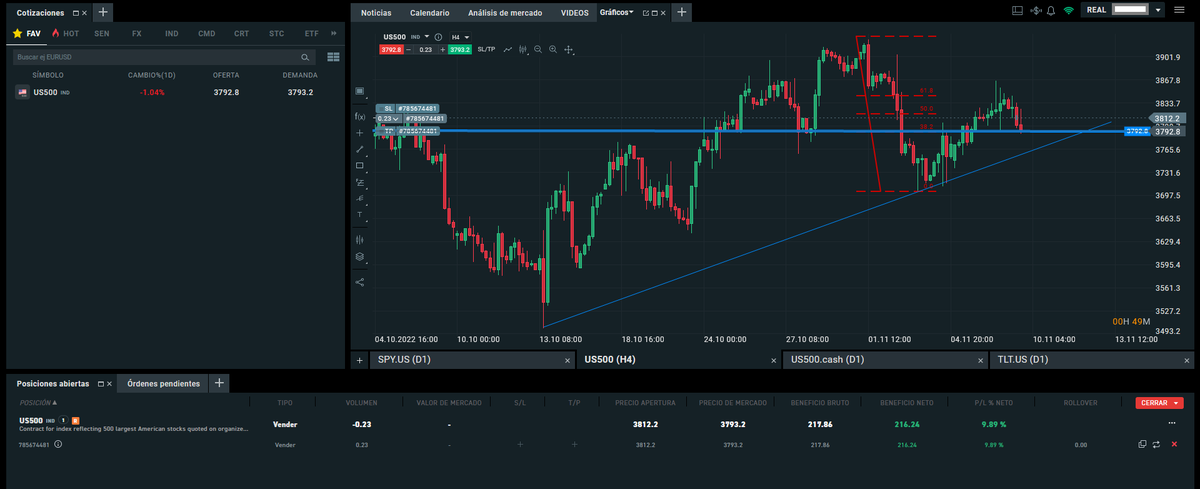Image resolution: width=1200 pixels, height=489 pixels.
Task: Toggle SL/TP on the chart order bar
Action: (x=486, y=49)
